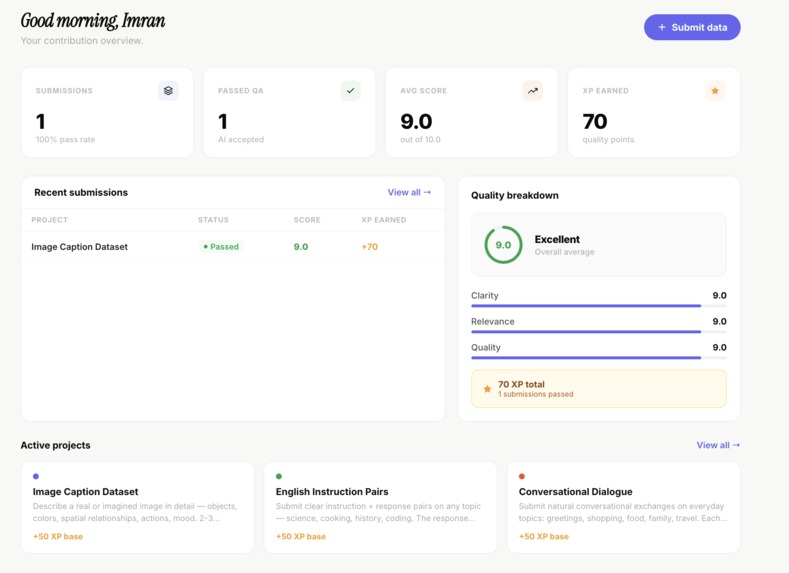
Task: Click the Passed status badge
Action: 221,247
